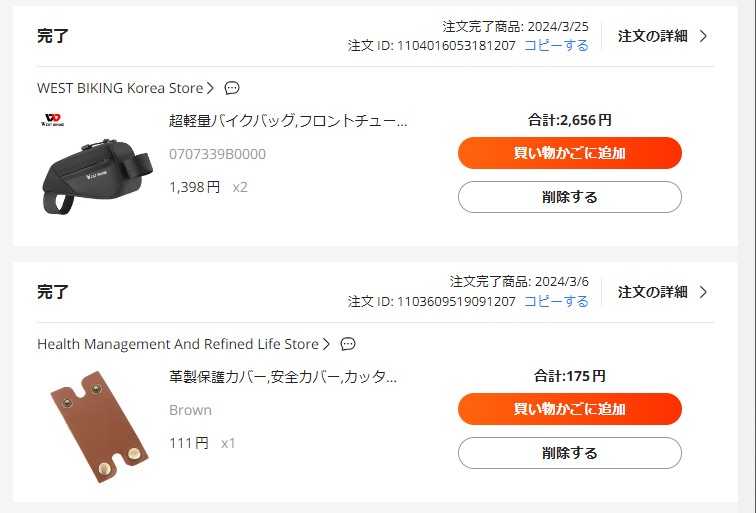The image size is (756, 513).
Task: Delete the bike bag order
Action: click(569, 197)
